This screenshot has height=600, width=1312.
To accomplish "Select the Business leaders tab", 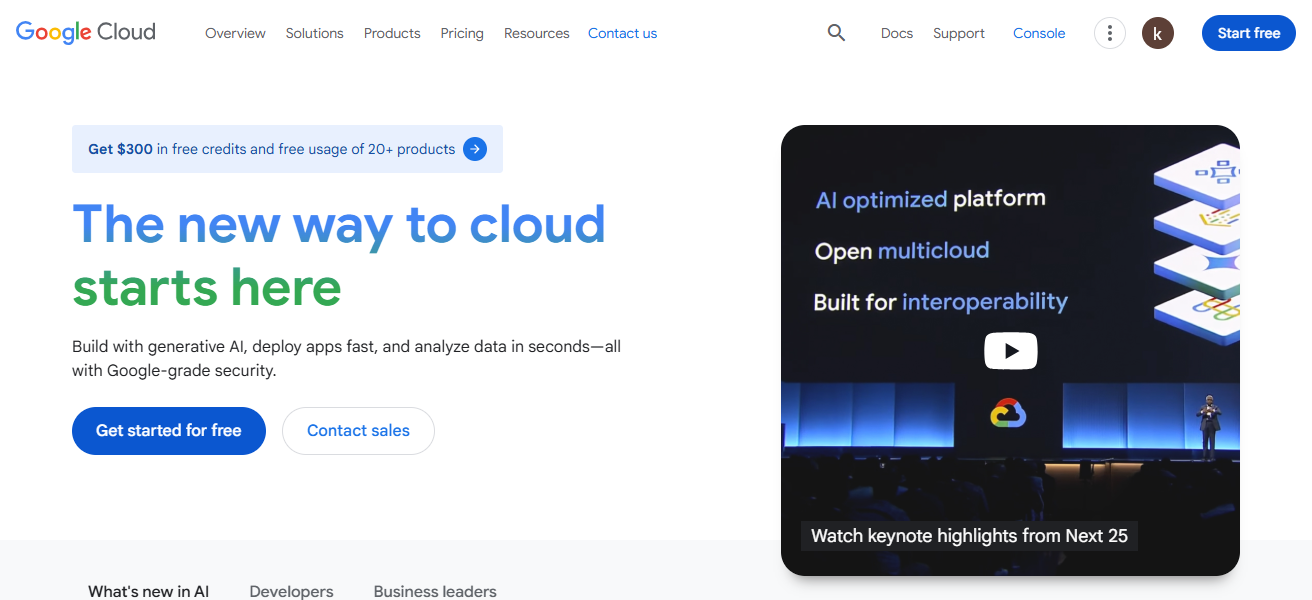I will [434, 591].
